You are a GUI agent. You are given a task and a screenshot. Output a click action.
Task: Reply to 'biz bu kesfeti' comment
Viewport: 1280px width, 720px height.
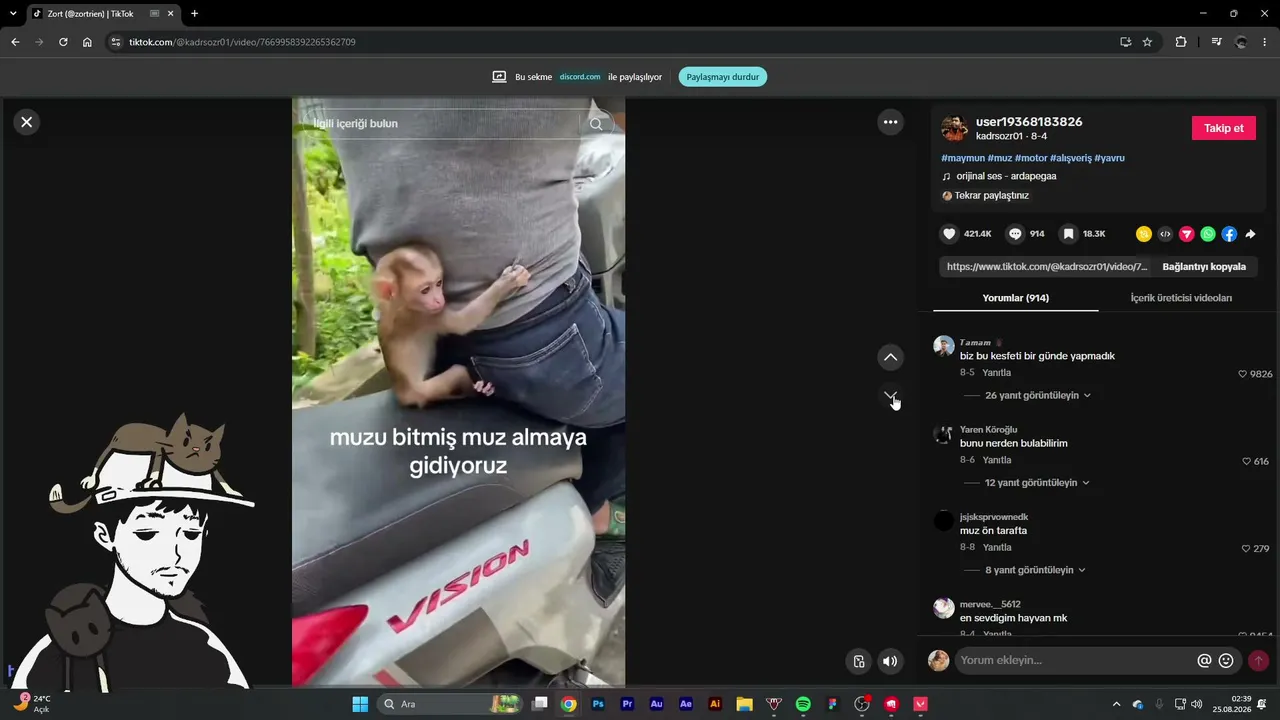(997, 373)
